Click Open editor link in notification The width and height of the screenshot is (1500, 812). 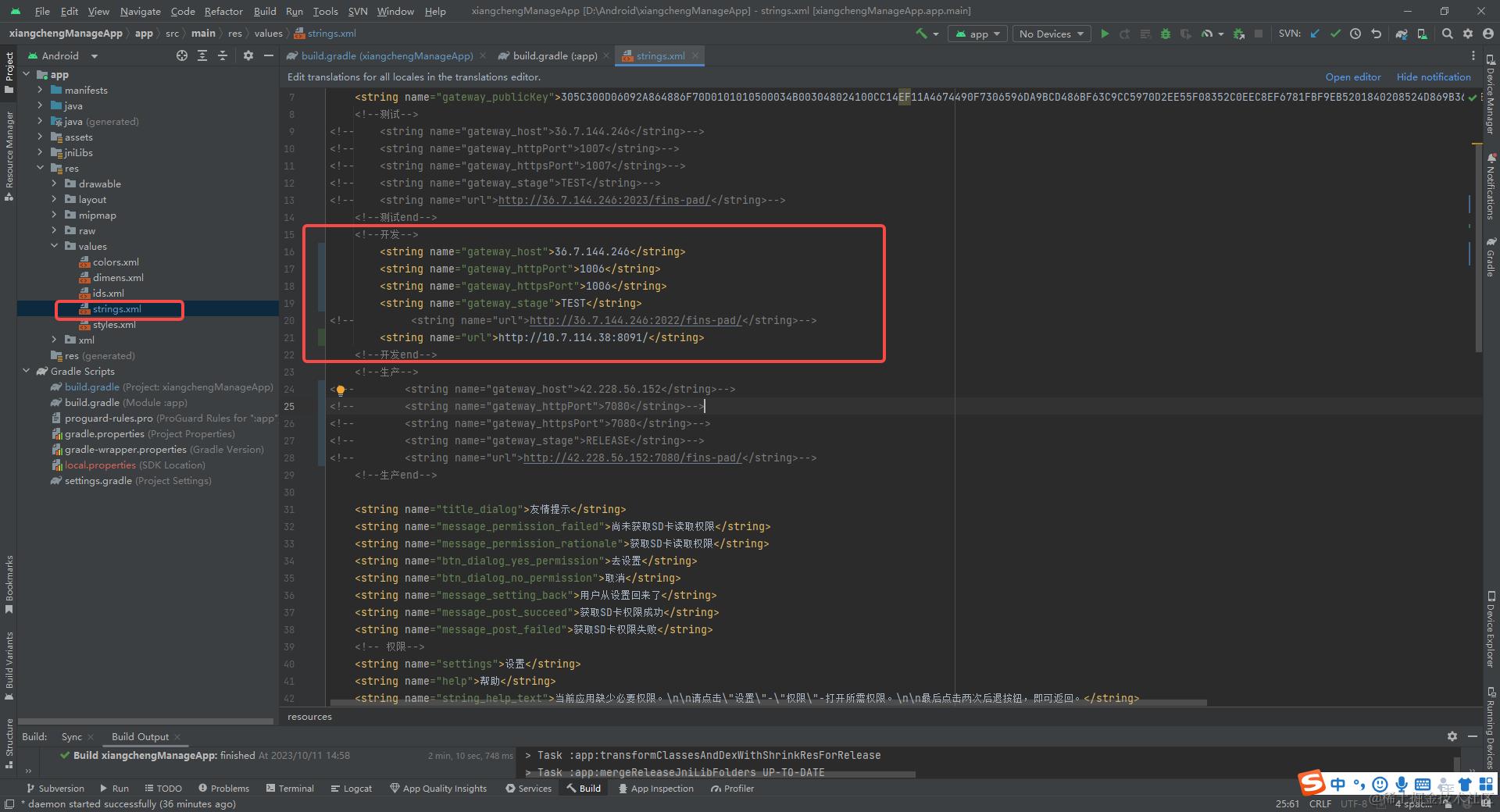[x=1352, y=77]
